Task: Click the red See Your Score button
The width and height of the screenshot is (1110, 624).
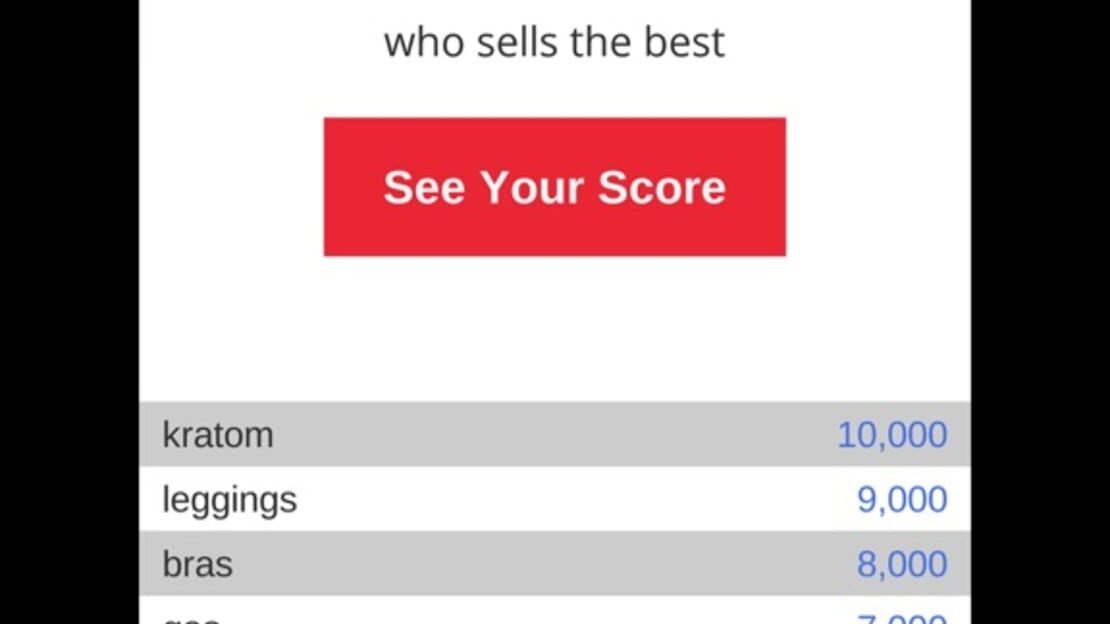Action: [554, 187]
